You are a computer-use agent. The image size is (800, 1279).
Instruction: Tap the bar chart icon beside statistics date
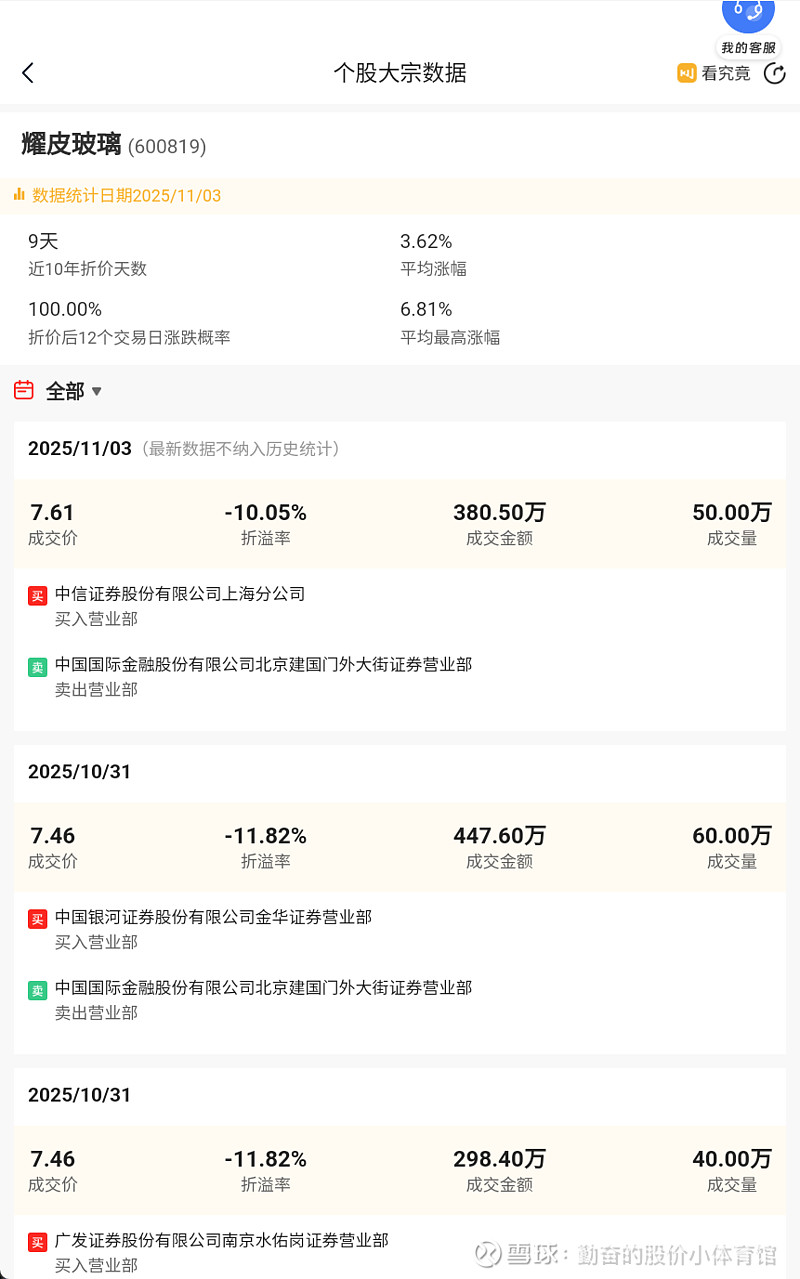click(x=19, y=195)
